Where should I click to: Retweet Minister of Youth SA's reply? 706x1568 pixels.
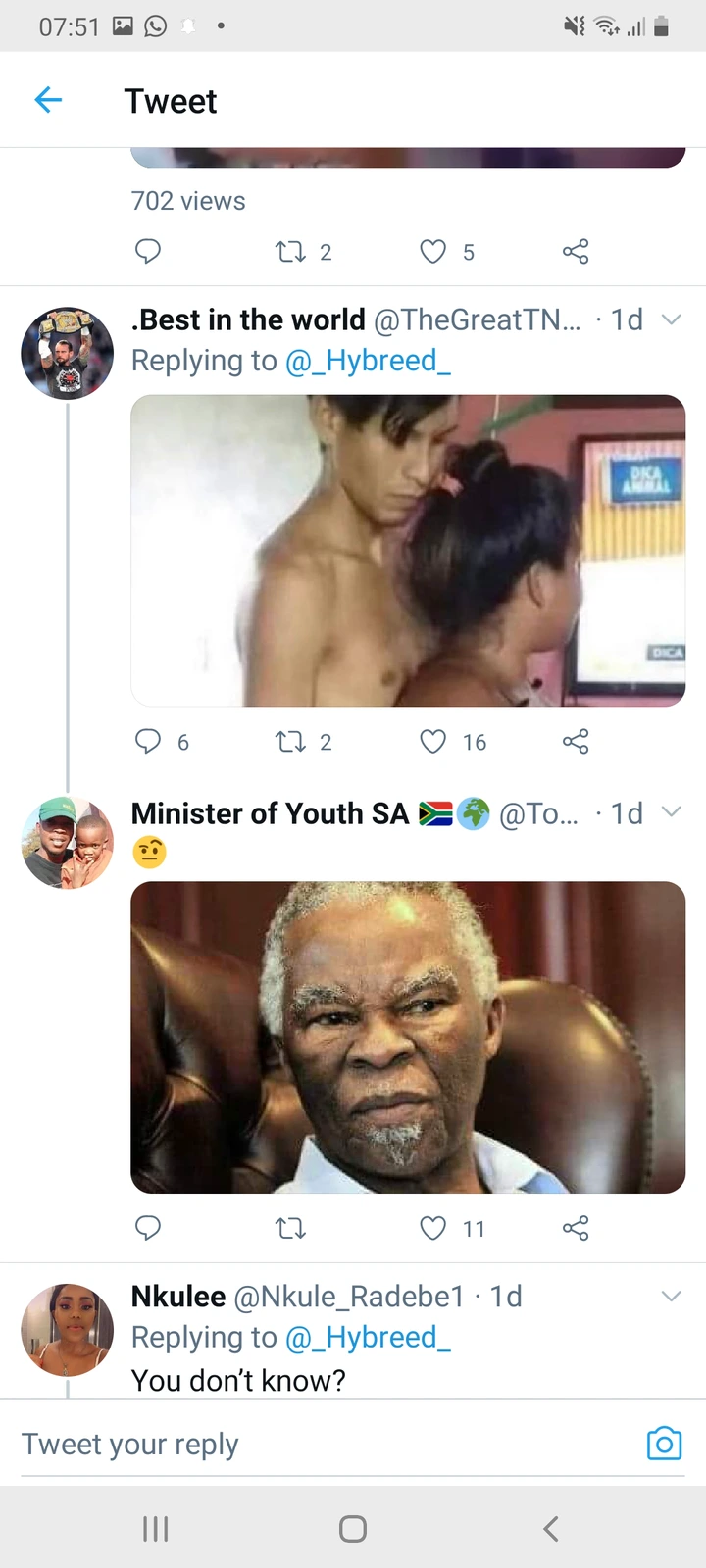291,1228
